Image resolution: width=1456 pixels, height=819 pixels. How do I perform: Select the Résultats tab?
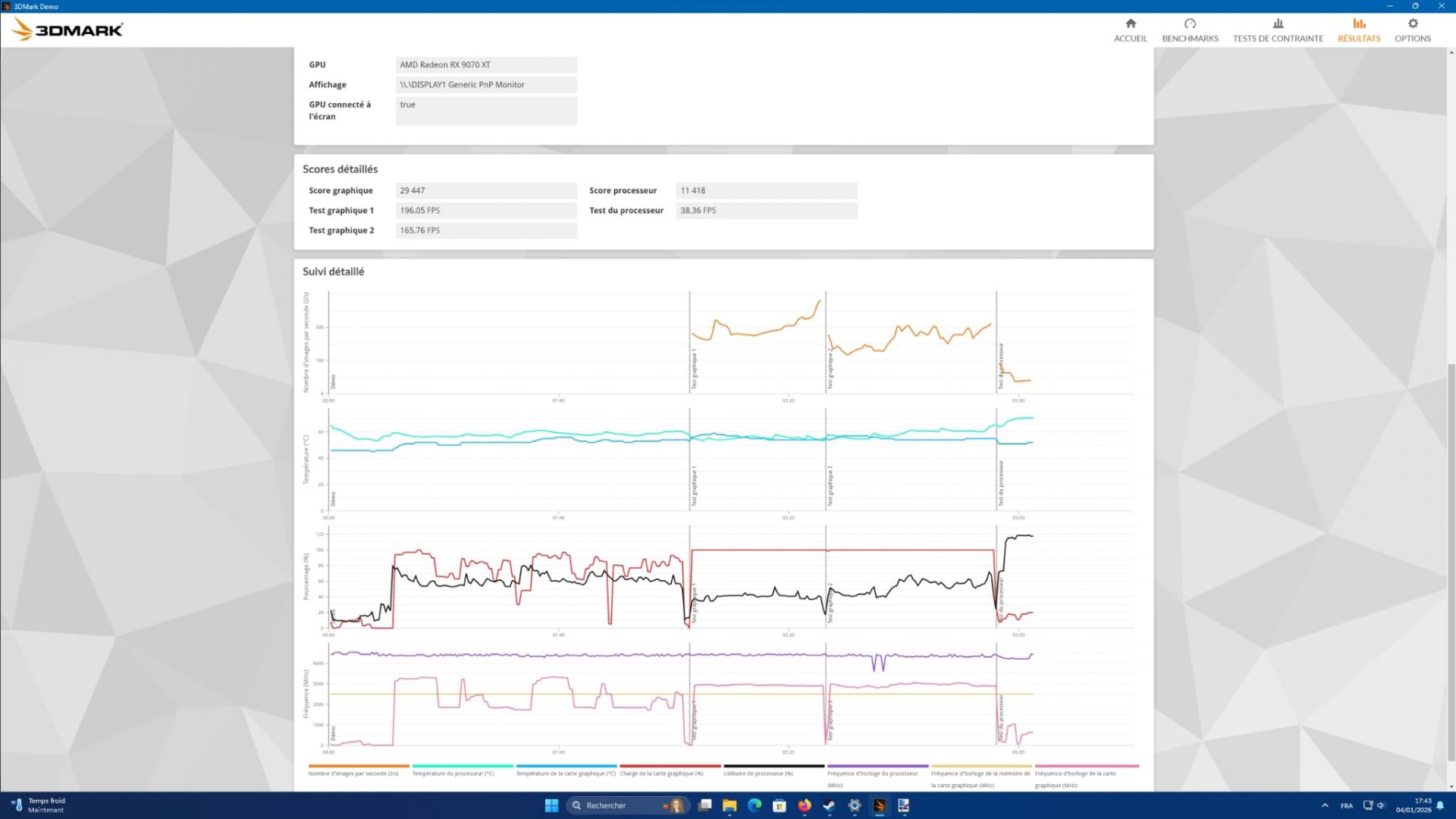[1359, 30]
